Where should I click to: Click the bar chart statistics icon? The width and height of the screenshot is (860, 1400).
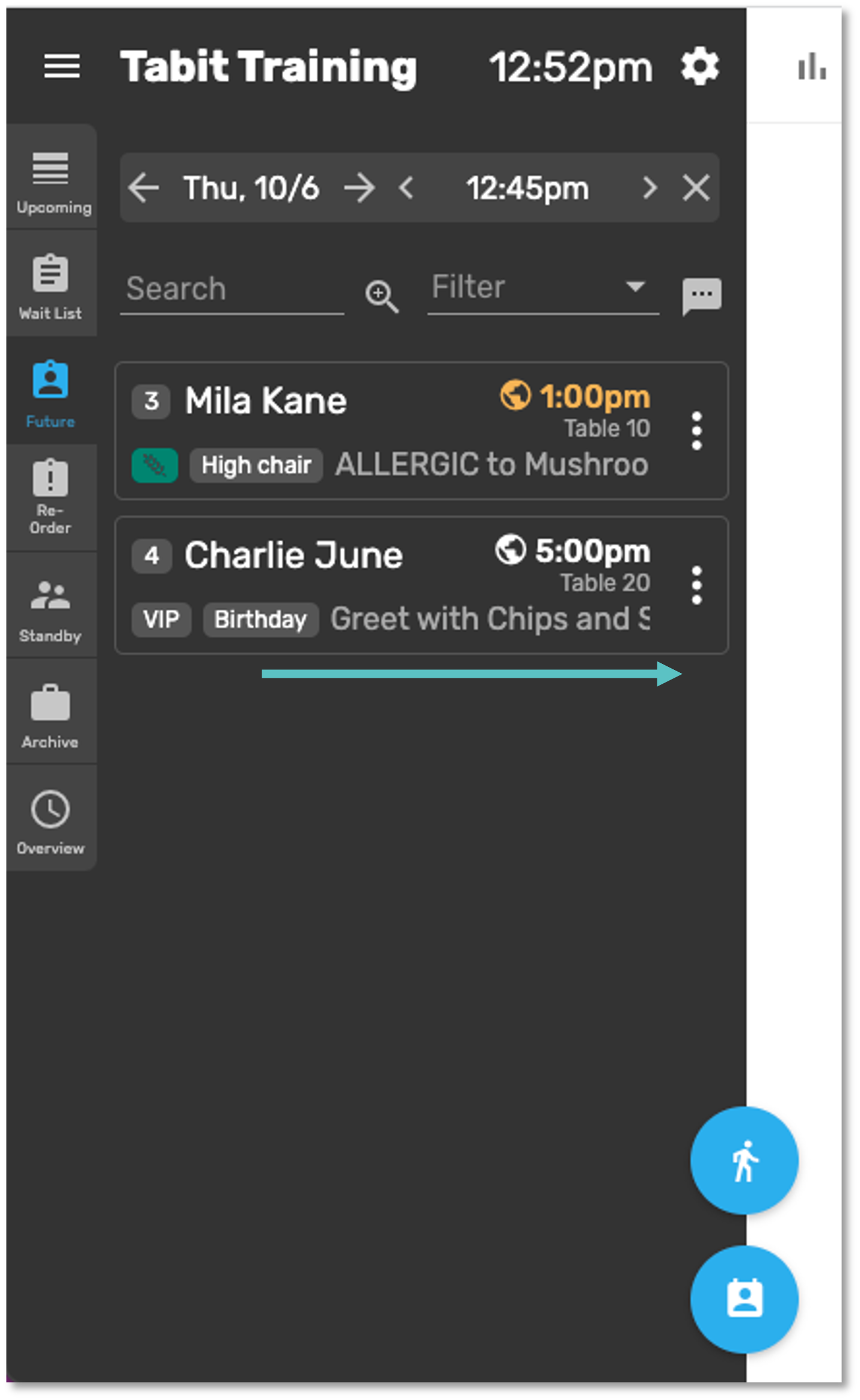[x=811, y=67]
